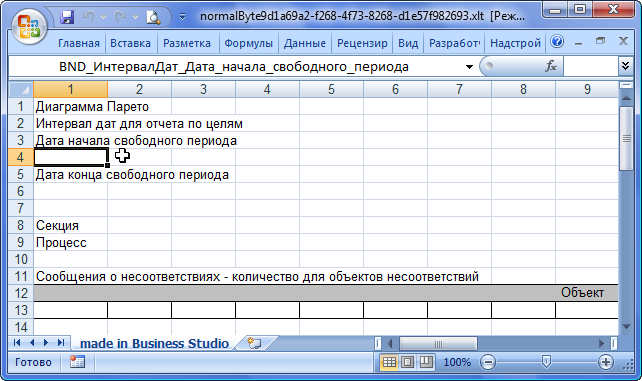Image resolution: width=642 pixels, height=381 pixels.
Task: Switch to the Формулы tab
Action: [x=248, y=43]
